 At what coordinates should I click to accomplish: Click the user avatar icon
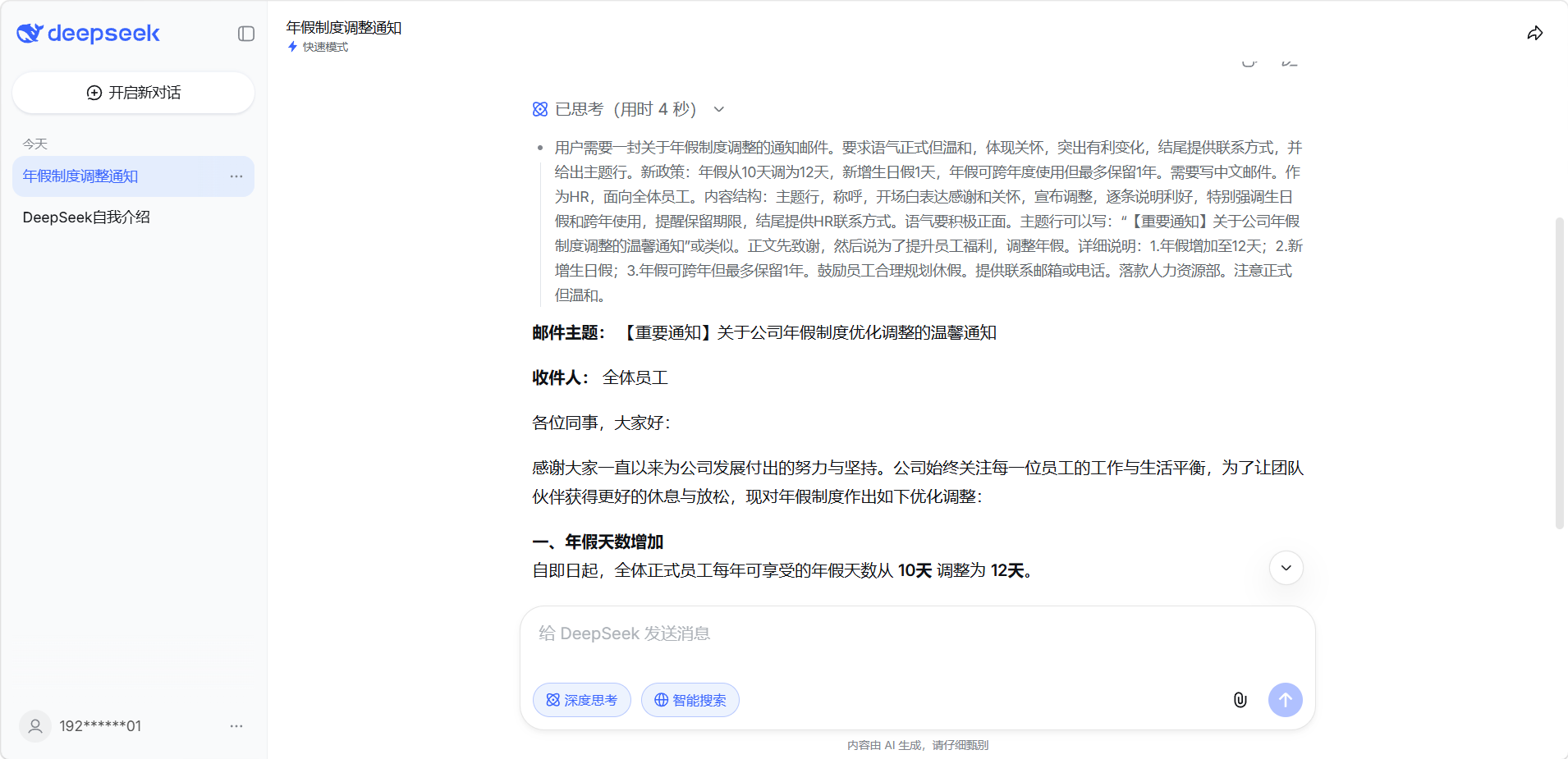(35, 726)
